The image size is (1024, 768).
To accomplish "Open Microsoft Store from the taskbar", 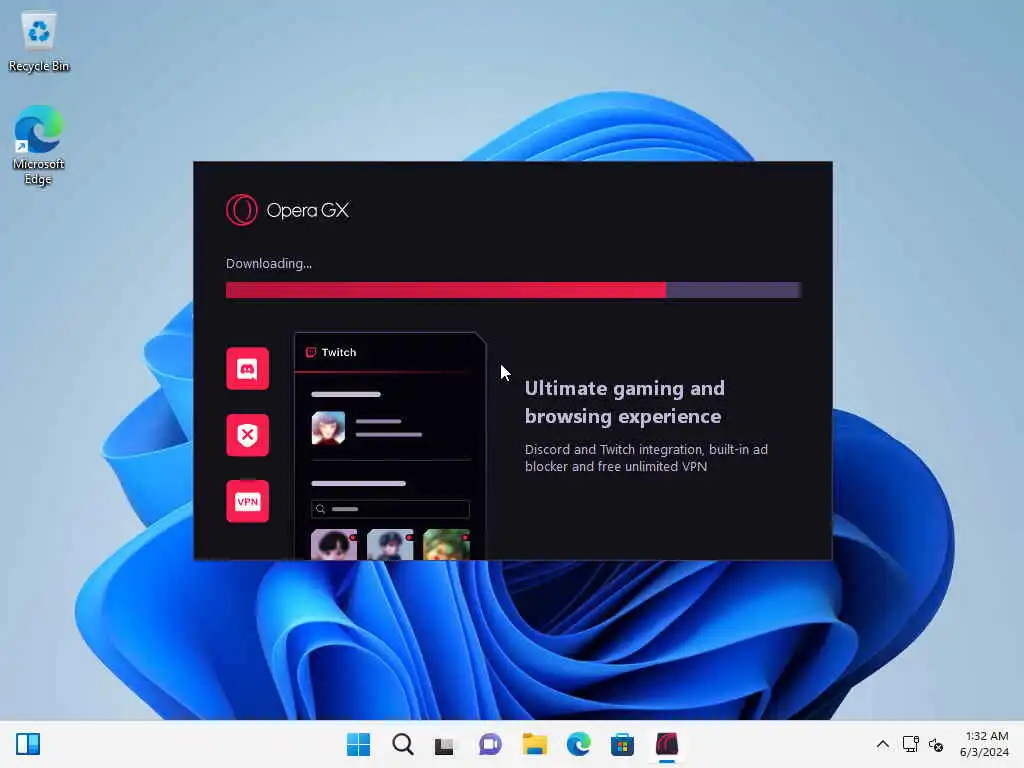I will tap(622, 744).
